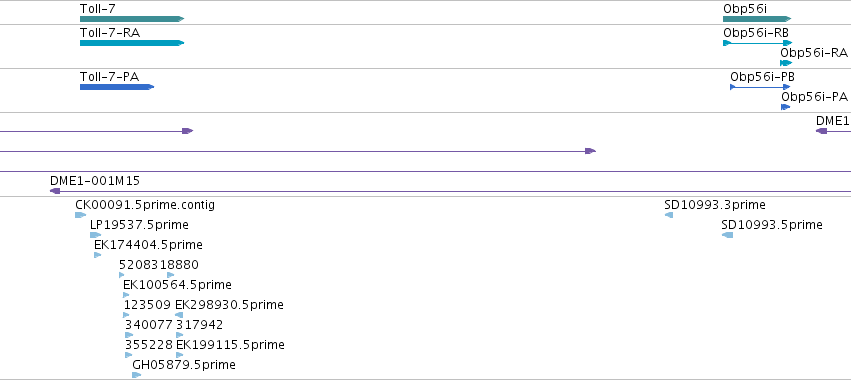Click the Obp56i-RA transcript arrow
This screenshot has height=380, width=851.
click(786, 63)
